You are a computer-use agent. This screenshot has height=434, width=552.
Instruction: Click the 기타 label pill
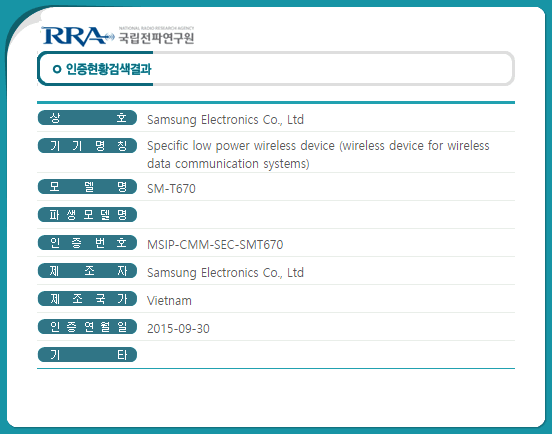(87, 354)
